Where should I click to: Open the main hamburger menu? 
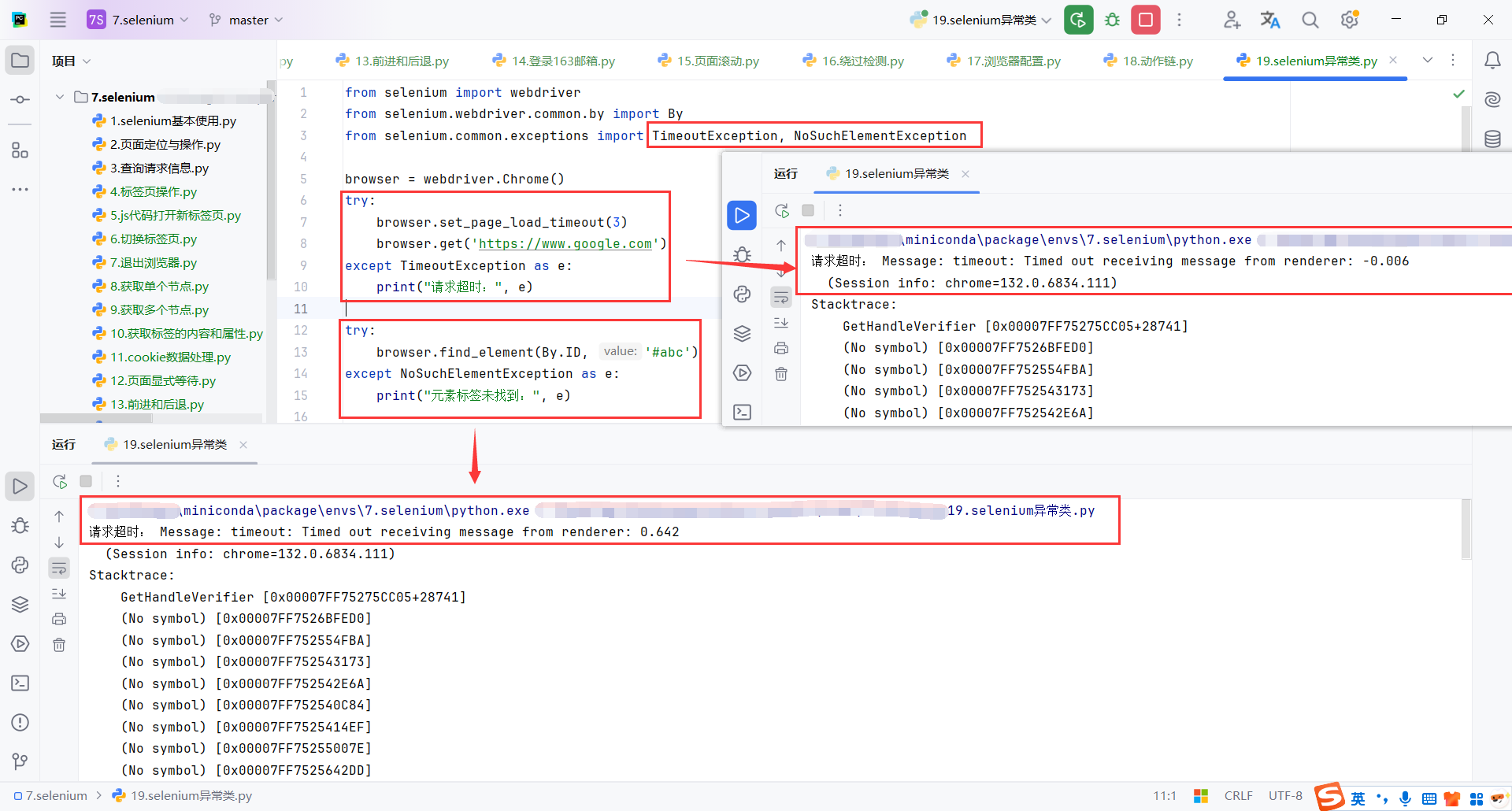coord(58,20)
